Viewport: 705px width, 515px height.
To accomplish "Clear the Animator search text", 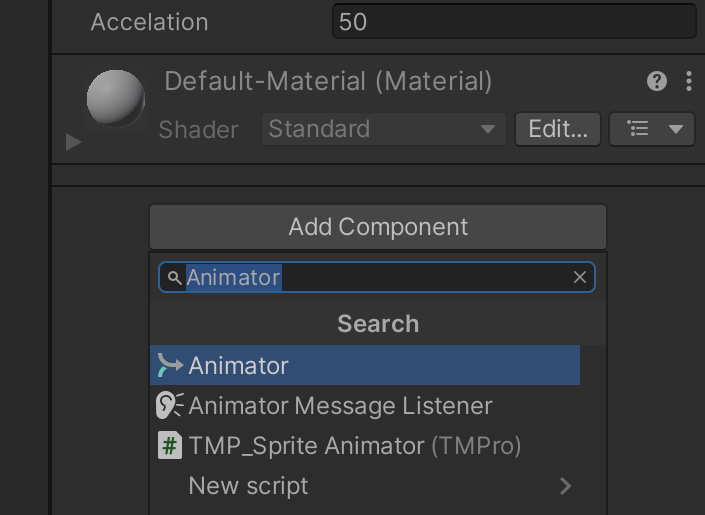I will point(580,278).
